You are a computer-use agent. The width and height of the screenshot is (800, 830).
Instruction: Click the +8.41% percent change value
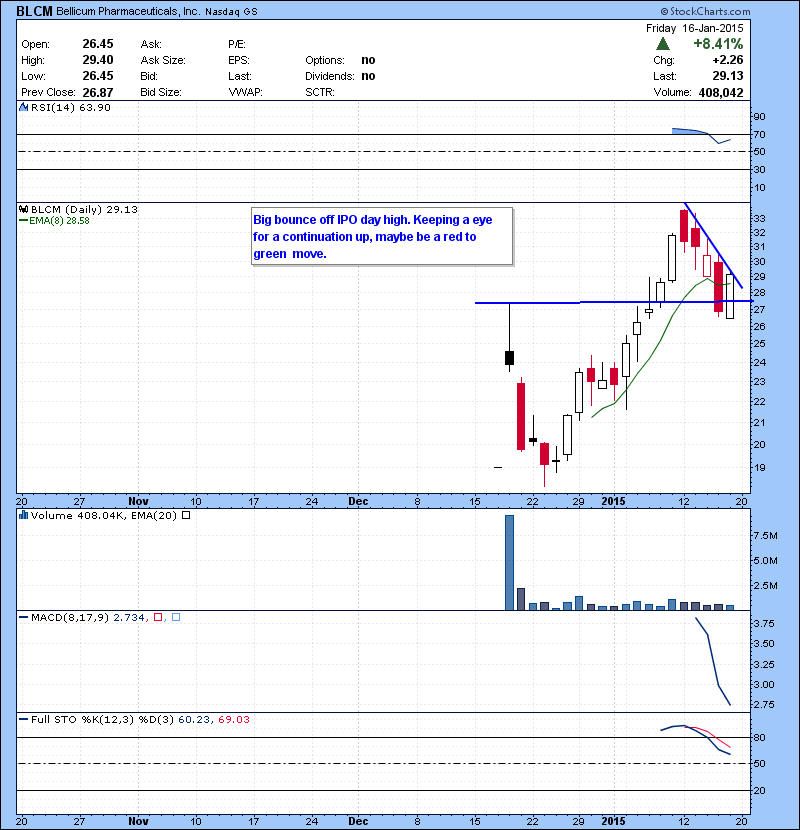pyautogui.click(x=718, y=43)
